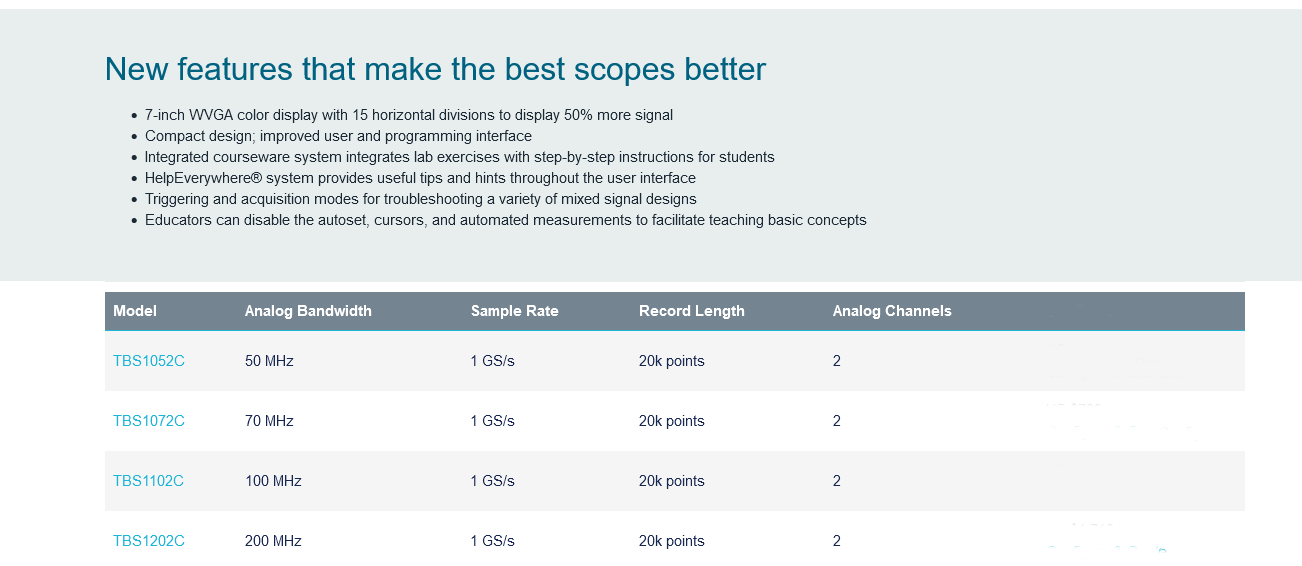Click the Model column header
This screenshot has height=566, width=1302.
point(135,311)
